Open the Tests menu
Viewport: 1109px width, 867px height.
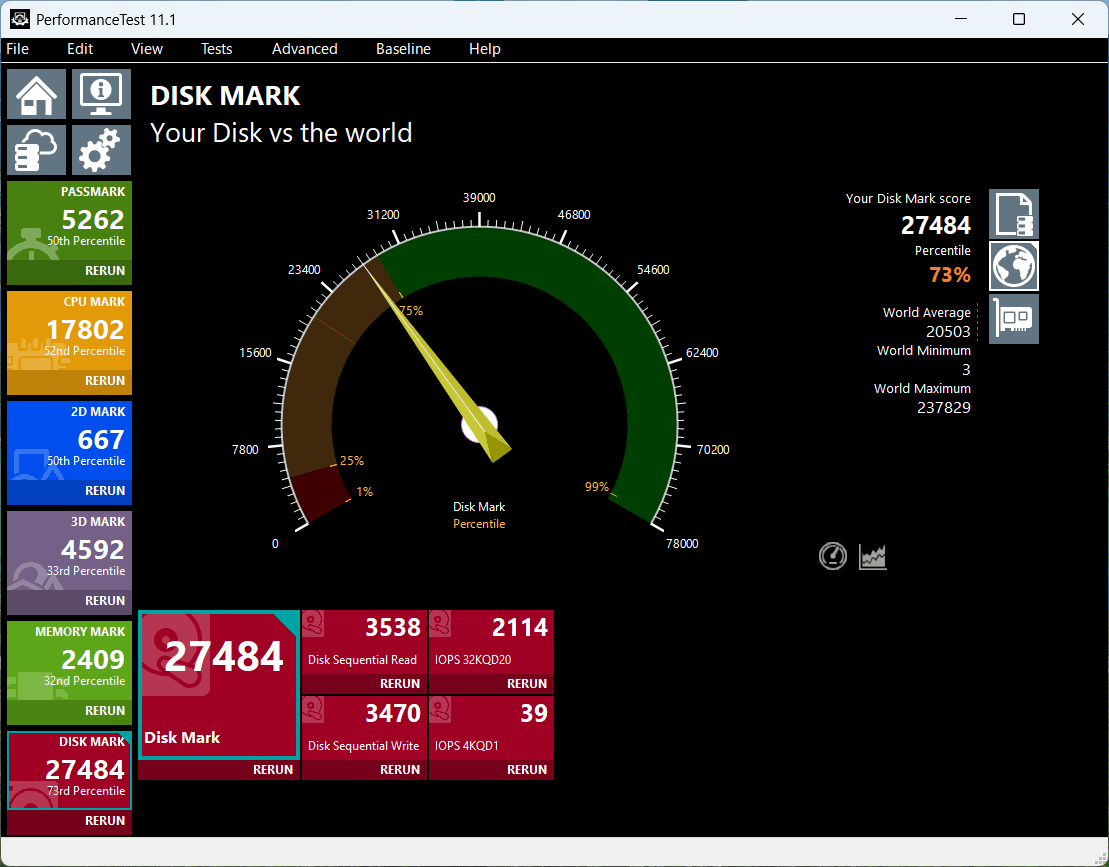(216, 49)
